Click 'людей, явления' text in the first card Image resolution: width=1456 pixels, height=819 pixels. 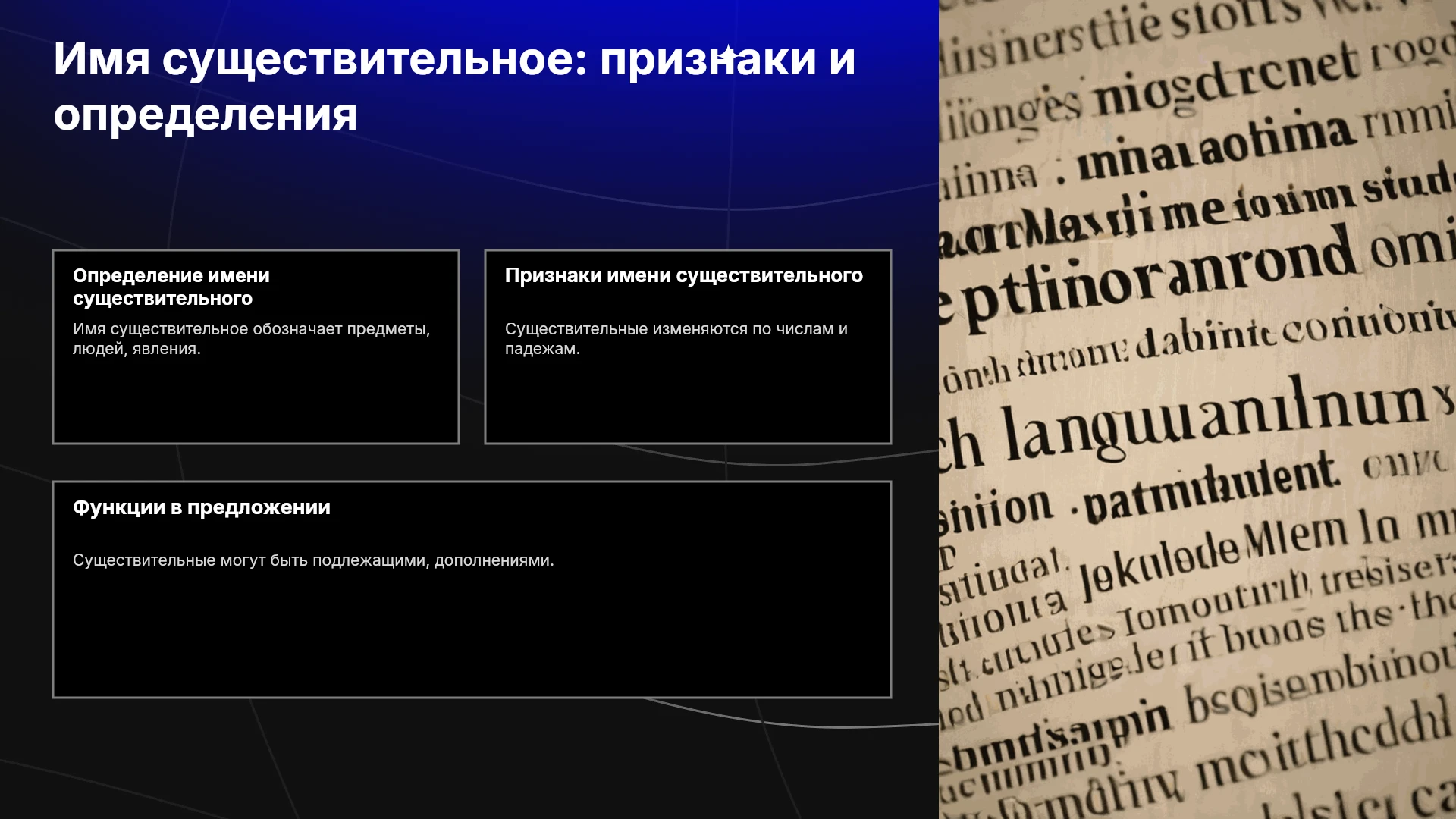135,349
